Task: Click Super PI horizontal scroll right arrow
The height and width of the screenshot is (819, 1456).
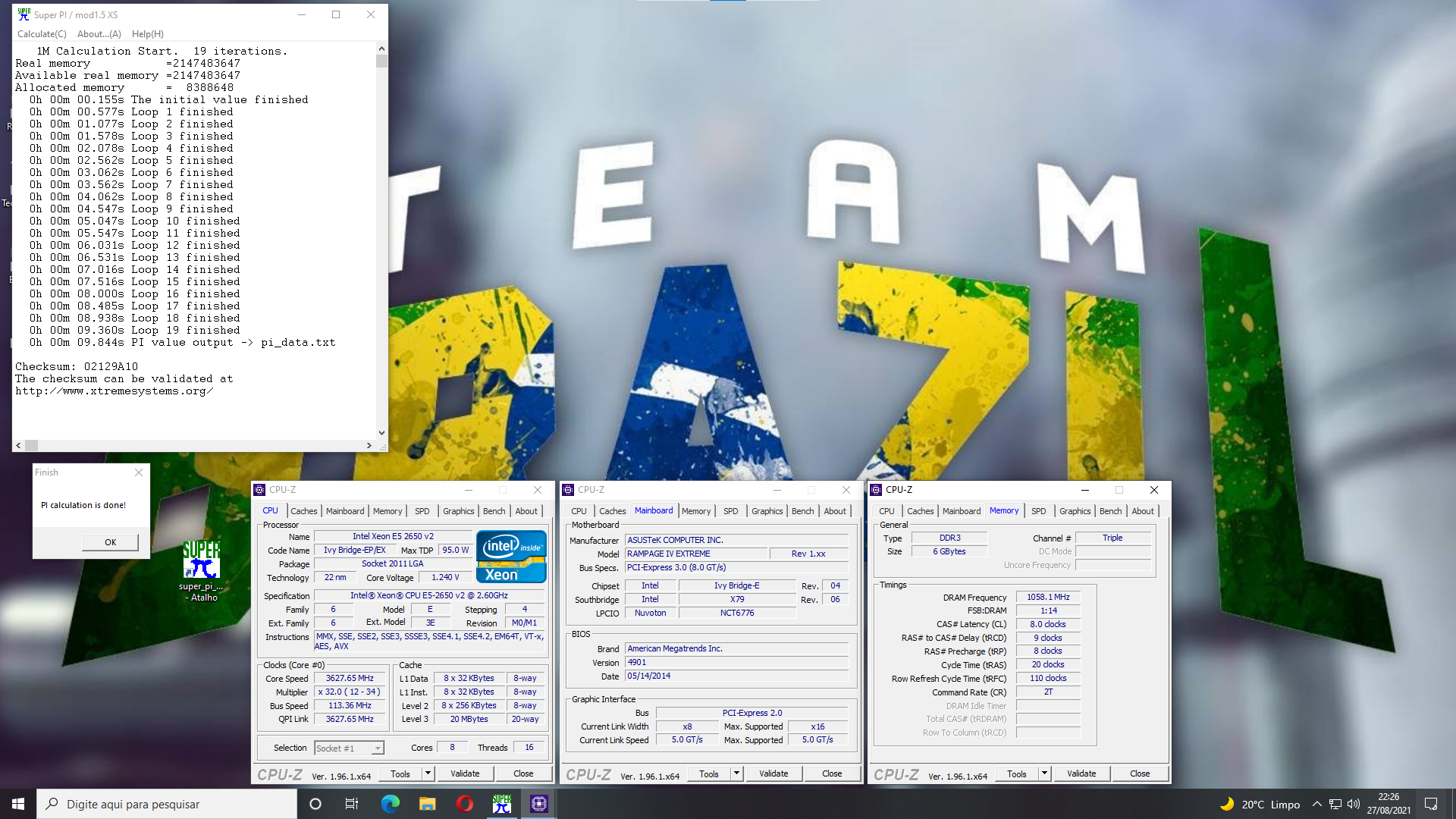Action: tap(369, 446)
